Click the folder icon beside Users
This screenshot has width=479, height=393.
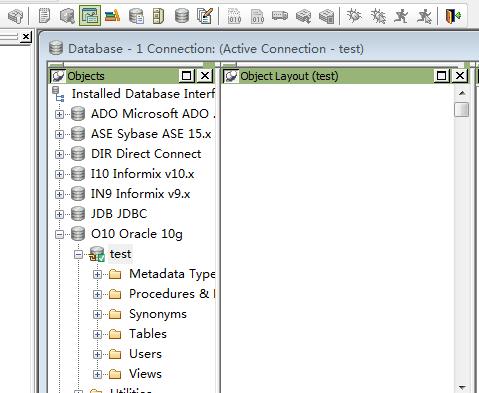pos(115,354)
